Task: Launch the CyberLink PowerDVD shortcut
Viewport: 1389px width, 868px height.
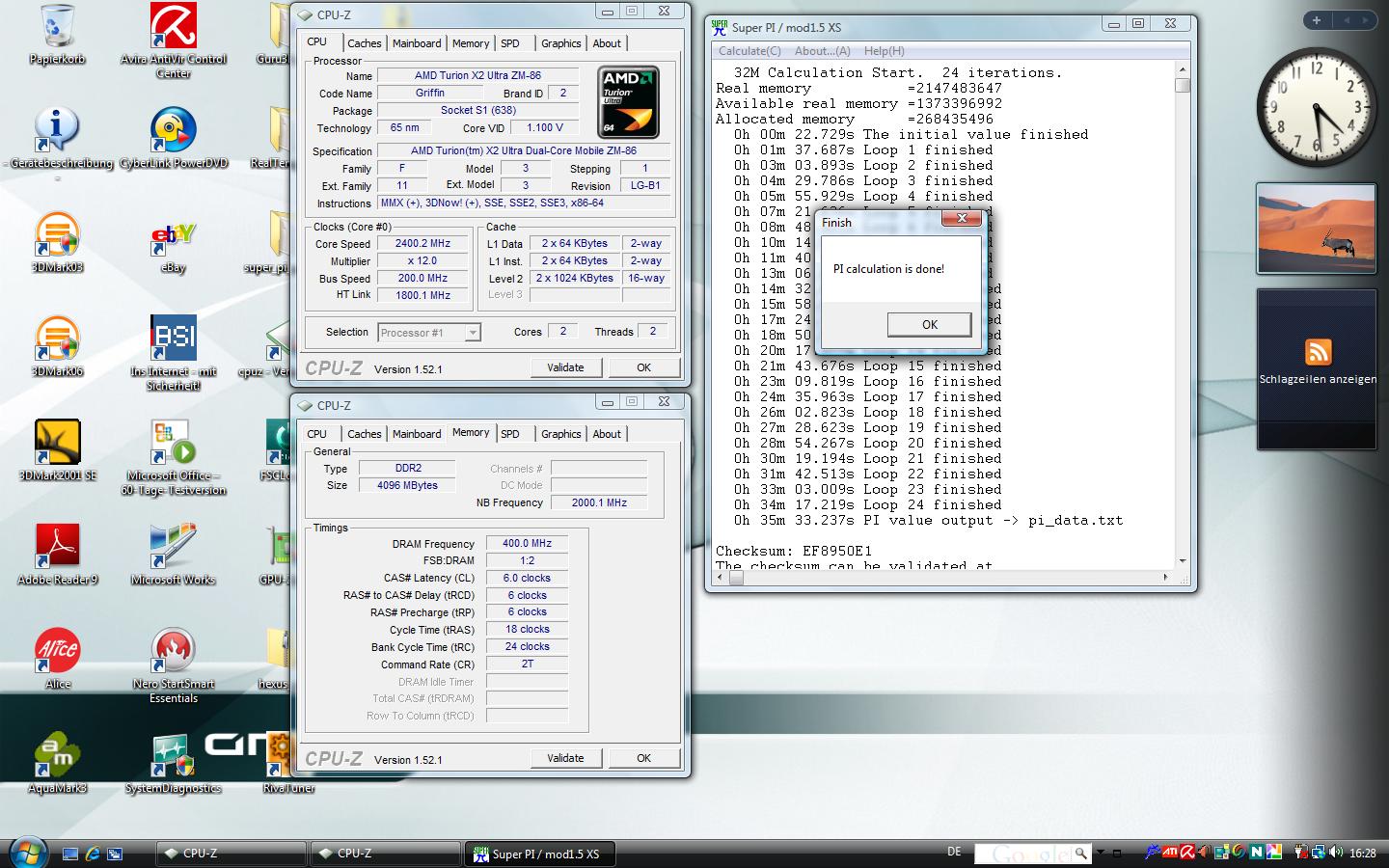Action: coord(174,139)
